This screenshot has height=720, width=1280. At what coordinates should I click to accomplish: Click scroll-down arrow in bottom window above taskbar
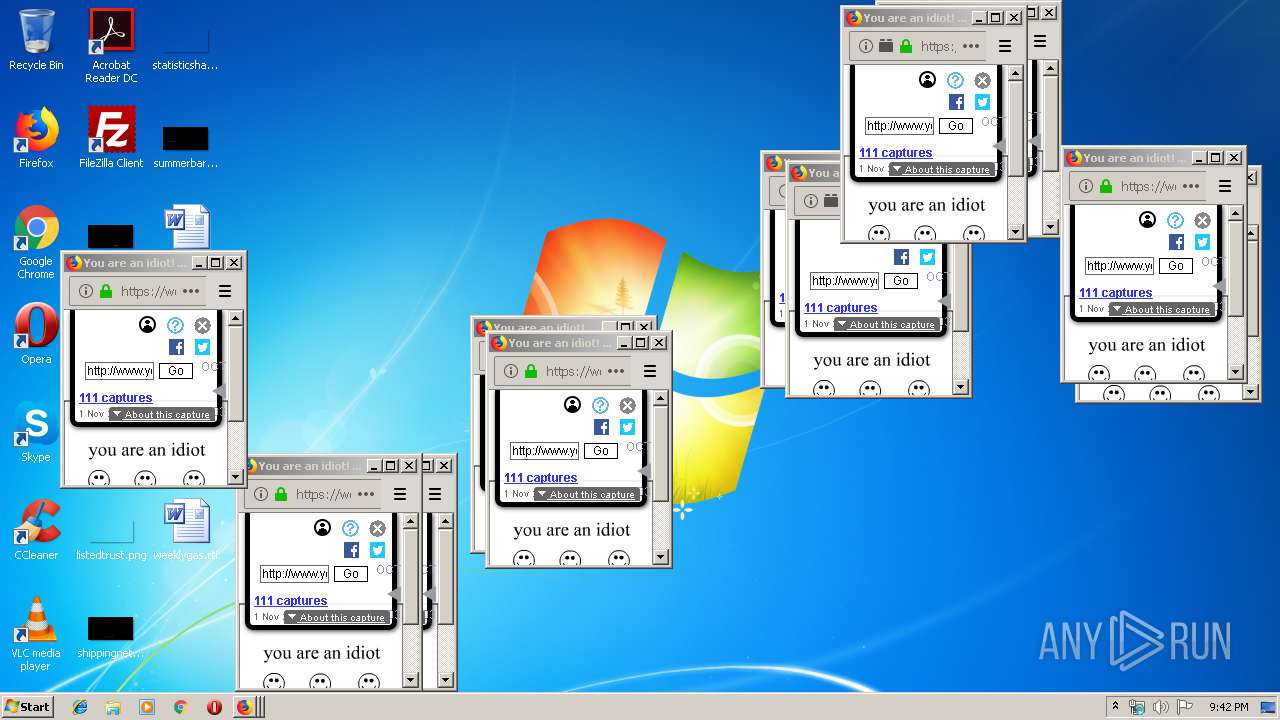point(411,681)
